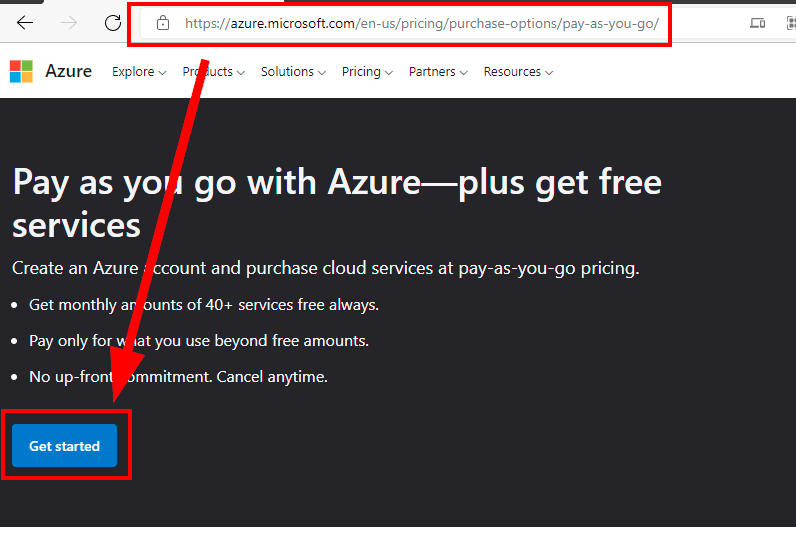The width and height of the screenshot is (796, 538).
Task: Click the '40+ services free always' bullet
Action: tap(204, 305)
